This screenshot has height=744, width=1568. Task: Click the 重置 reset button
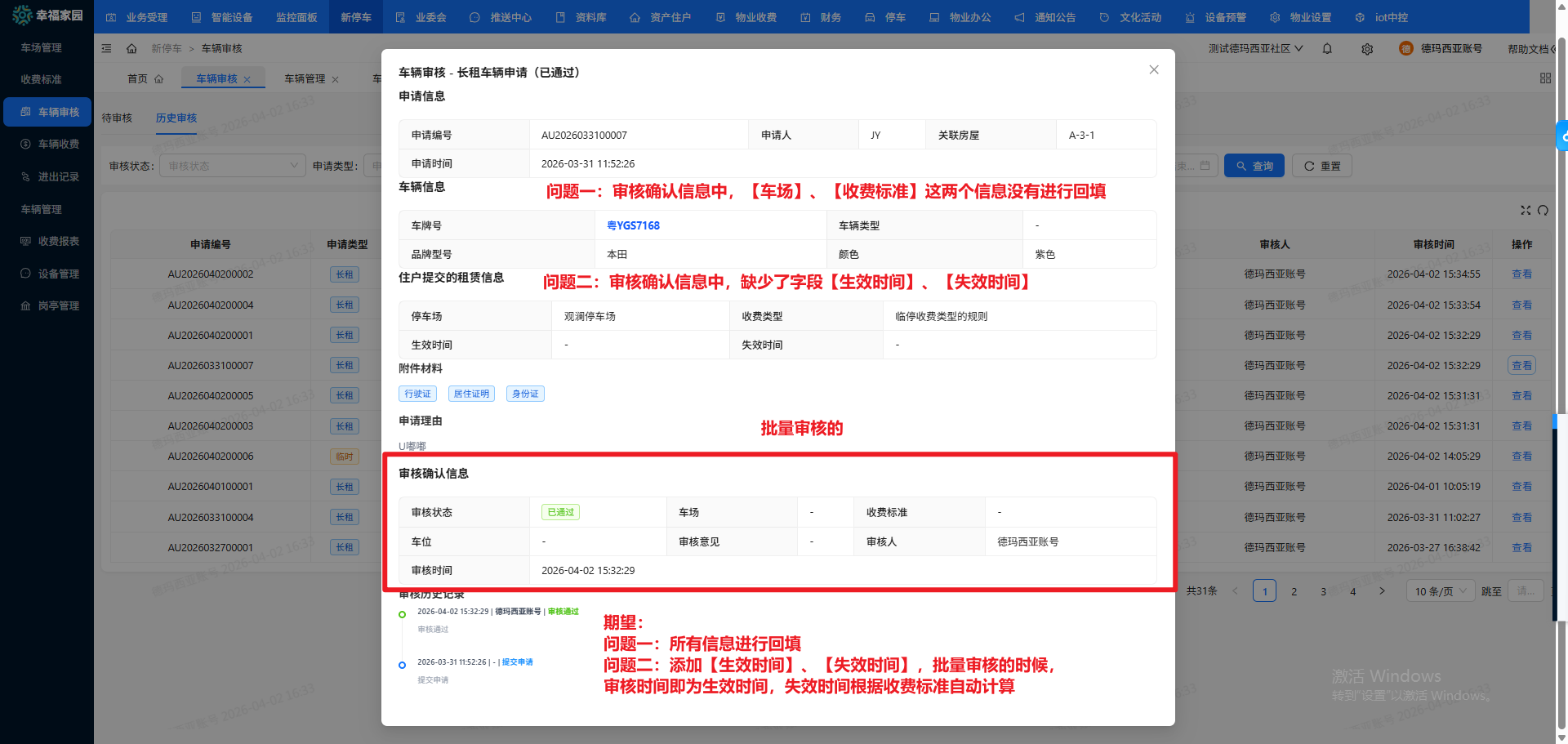point(1322,166)
